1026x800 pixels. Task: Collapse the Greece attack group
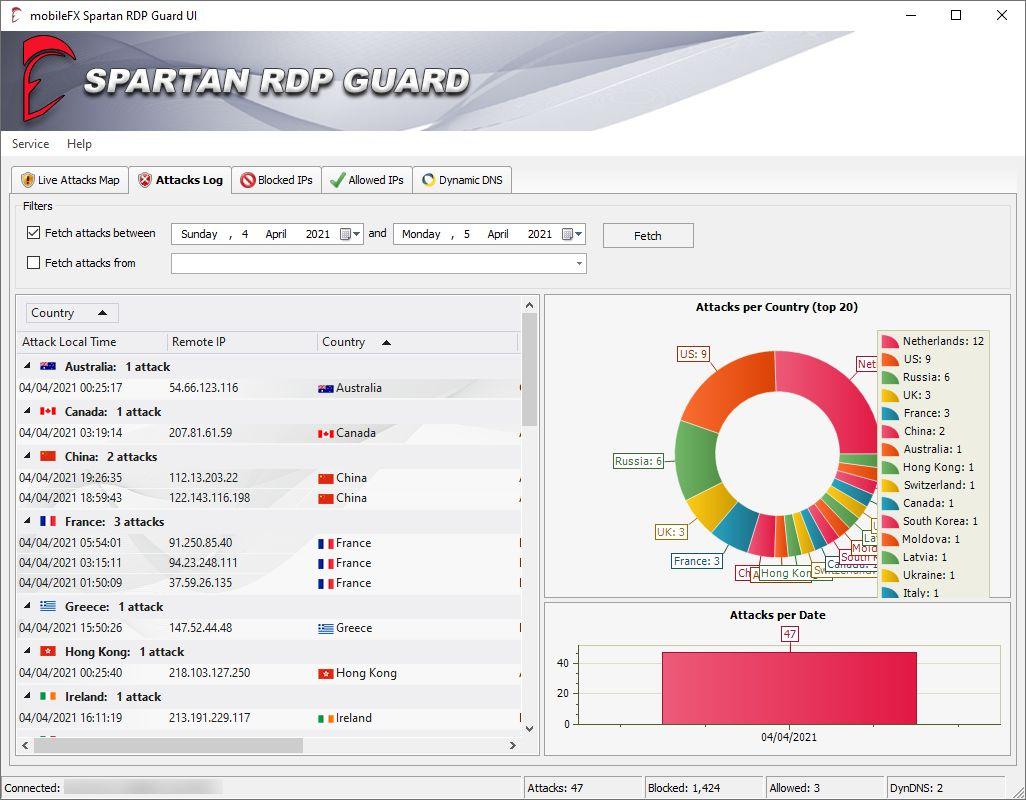tap(27, 606)
